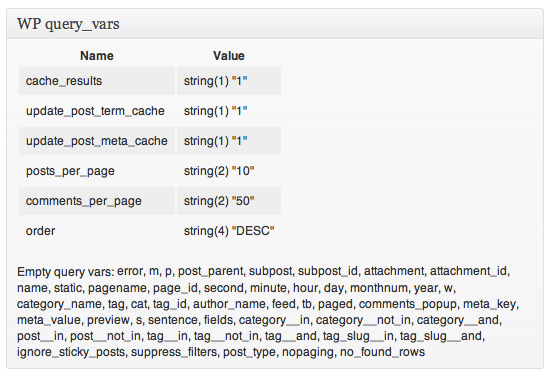Click the word no_found_rows in the list
Viewport: 552px width, 378px height.
click(382, 352)
